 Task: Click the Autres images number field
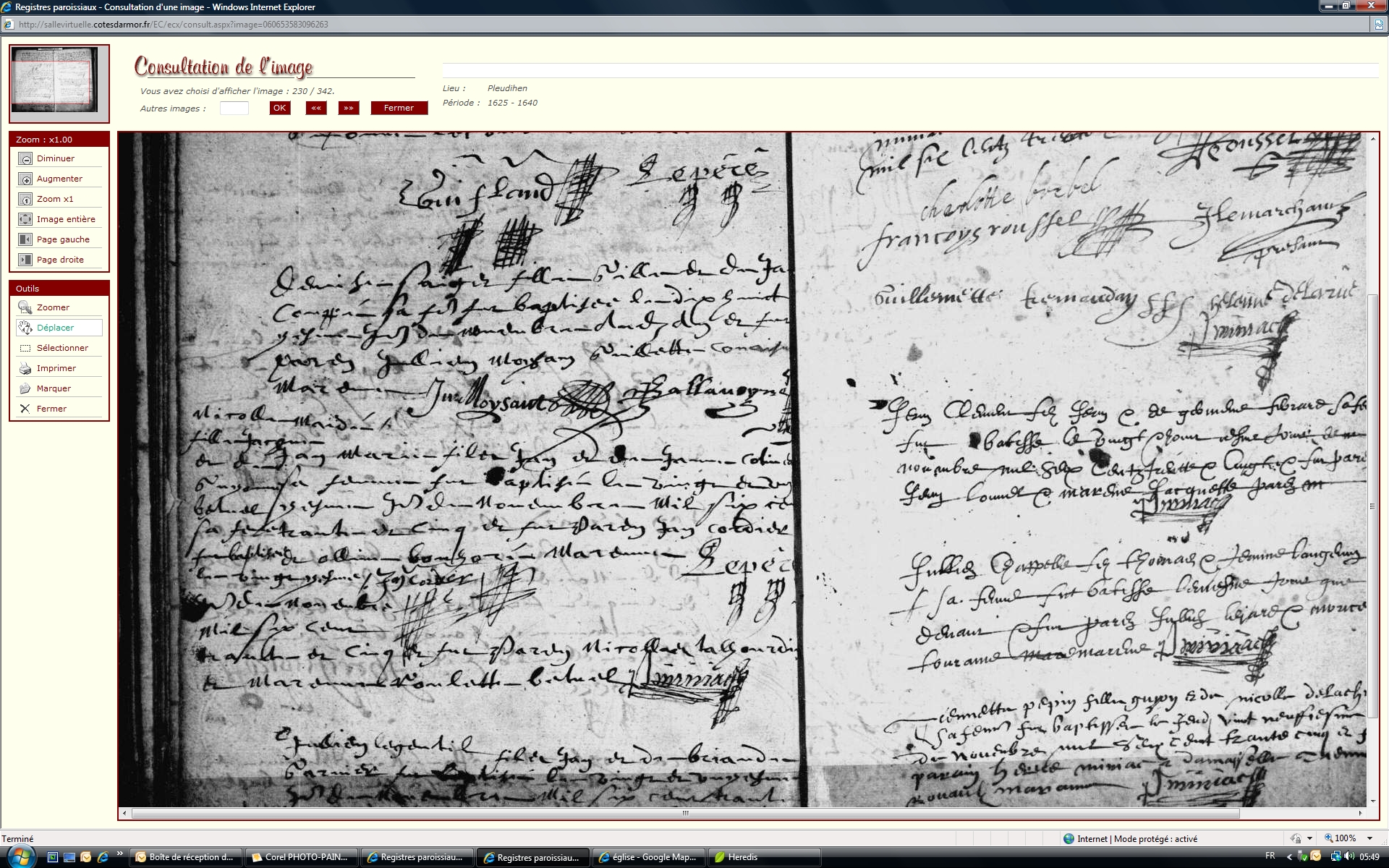click(x=234, y=108)
